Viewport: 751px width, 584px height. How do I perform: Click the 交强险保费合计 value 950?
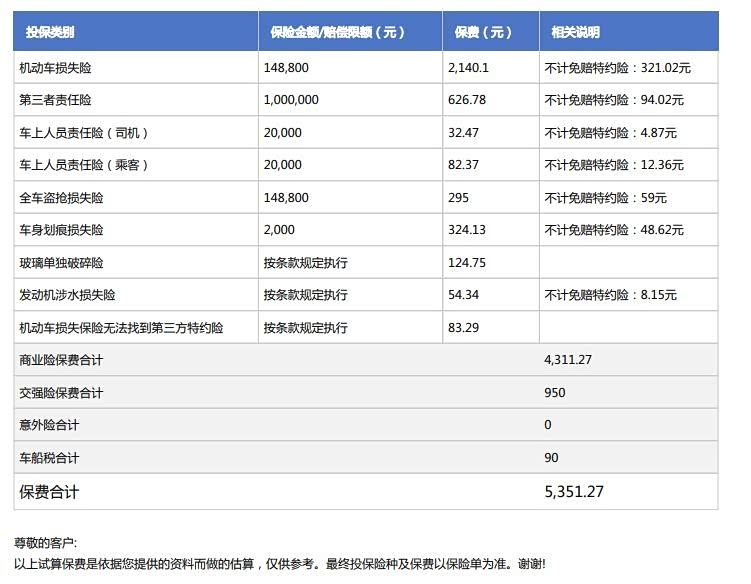[x=555, y=393]
